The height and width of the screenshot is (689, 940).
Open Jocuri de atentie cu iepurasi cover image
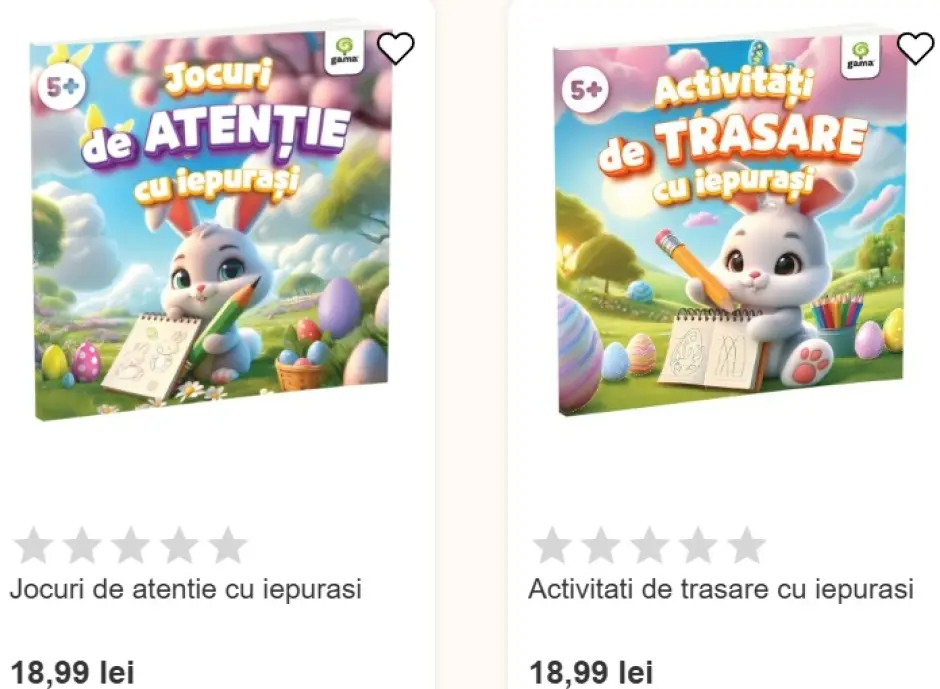tap(213, 225)
